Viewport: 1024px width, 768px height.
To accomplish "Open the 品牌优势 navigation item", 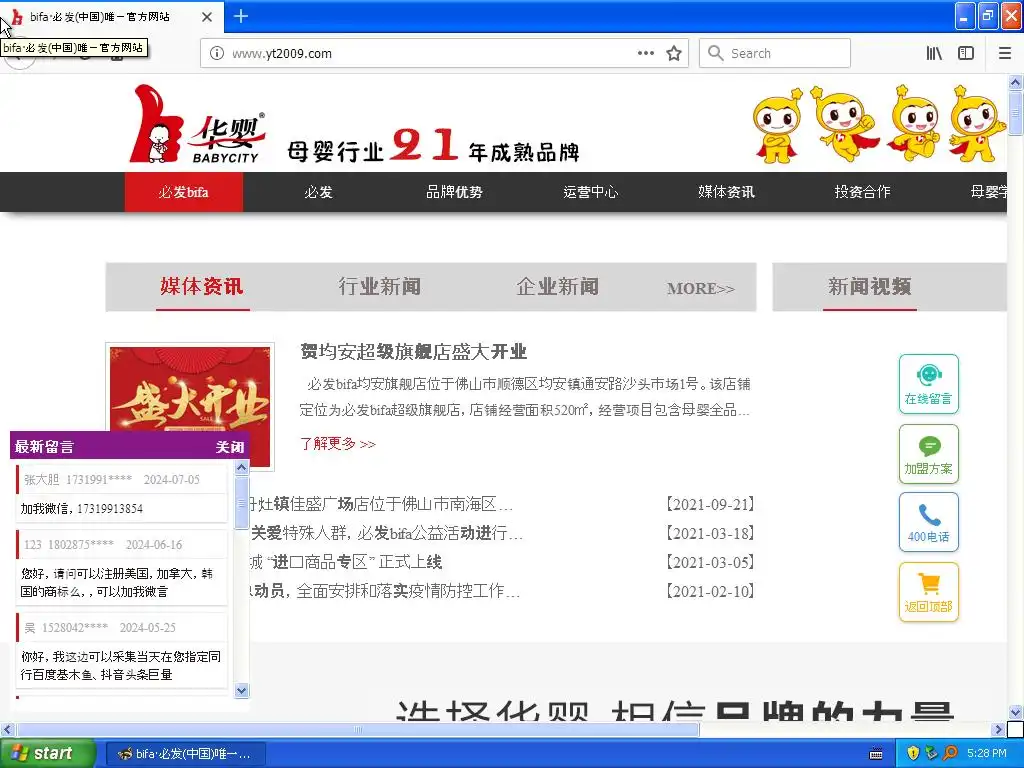I will pyautogui.click(x=455, y=192).
